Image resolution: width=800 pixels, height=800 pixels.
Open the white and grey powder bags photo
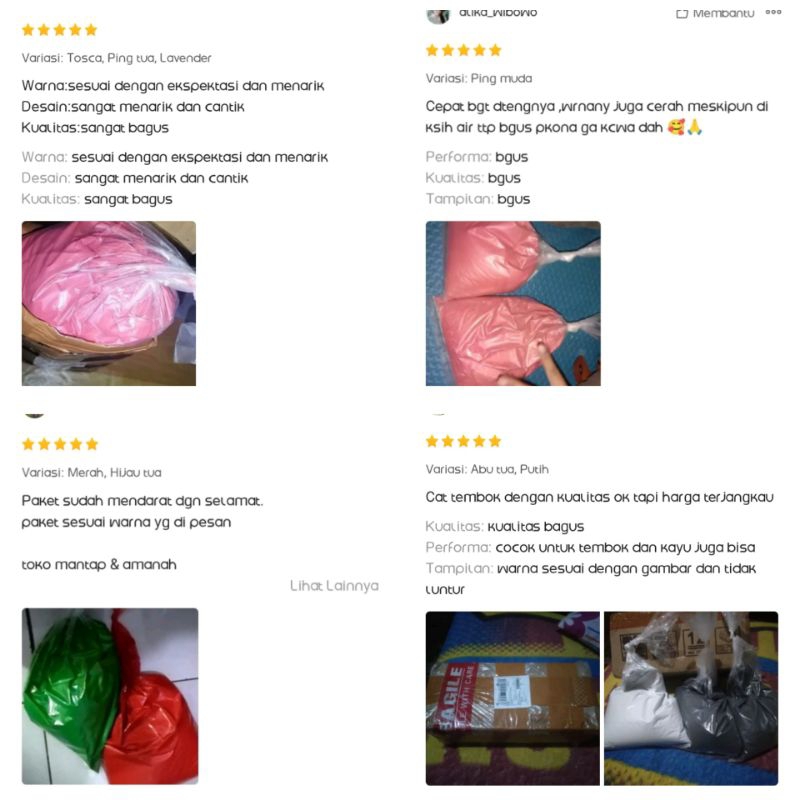click(691, 698)
